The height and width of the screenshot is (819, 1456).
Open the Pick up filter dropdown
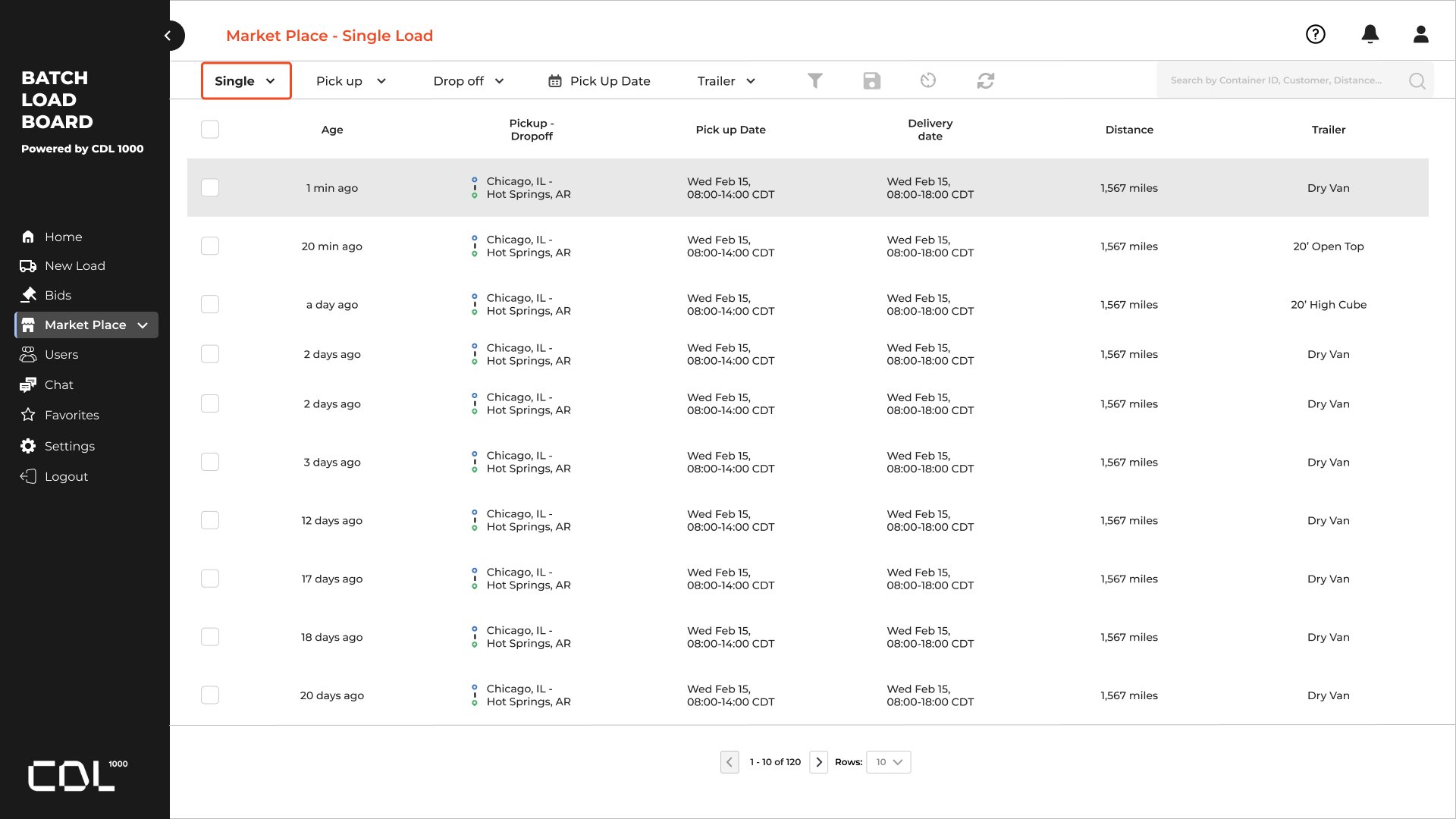point(351,81)
